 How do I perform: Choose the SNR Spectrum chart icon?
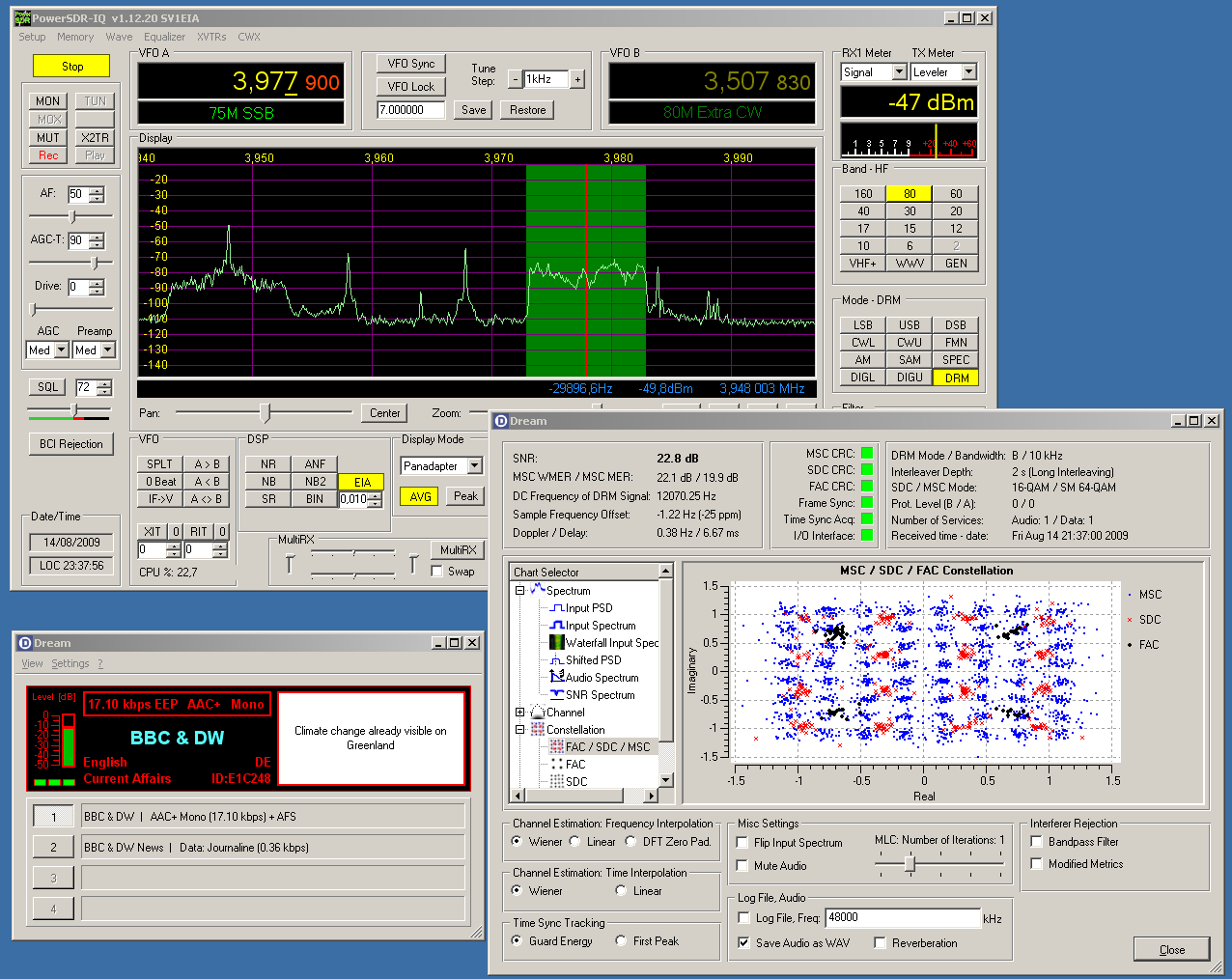(x=556, y=695)
